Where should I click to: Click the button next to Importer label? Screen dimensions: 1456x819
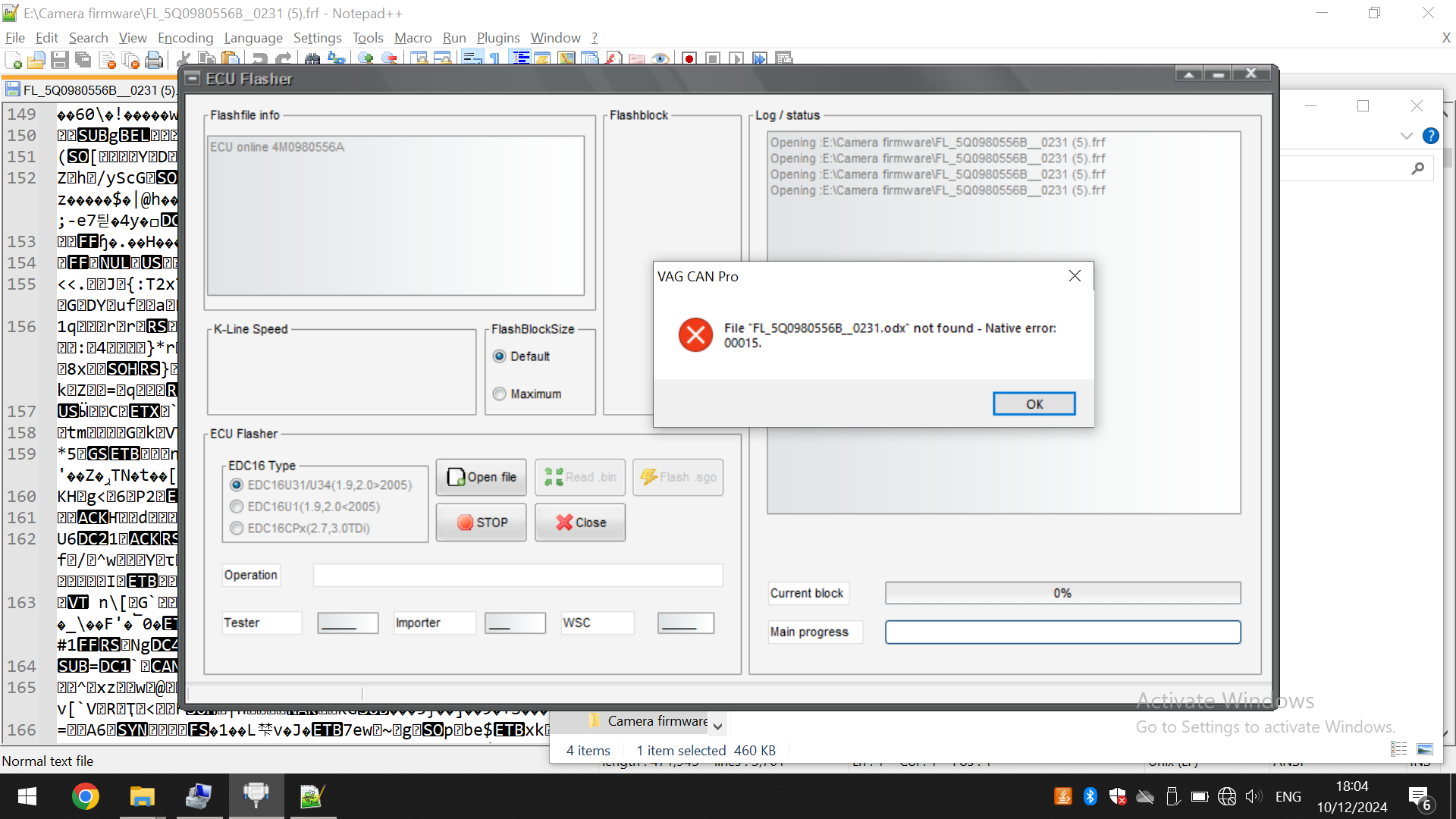coord(515,623)
